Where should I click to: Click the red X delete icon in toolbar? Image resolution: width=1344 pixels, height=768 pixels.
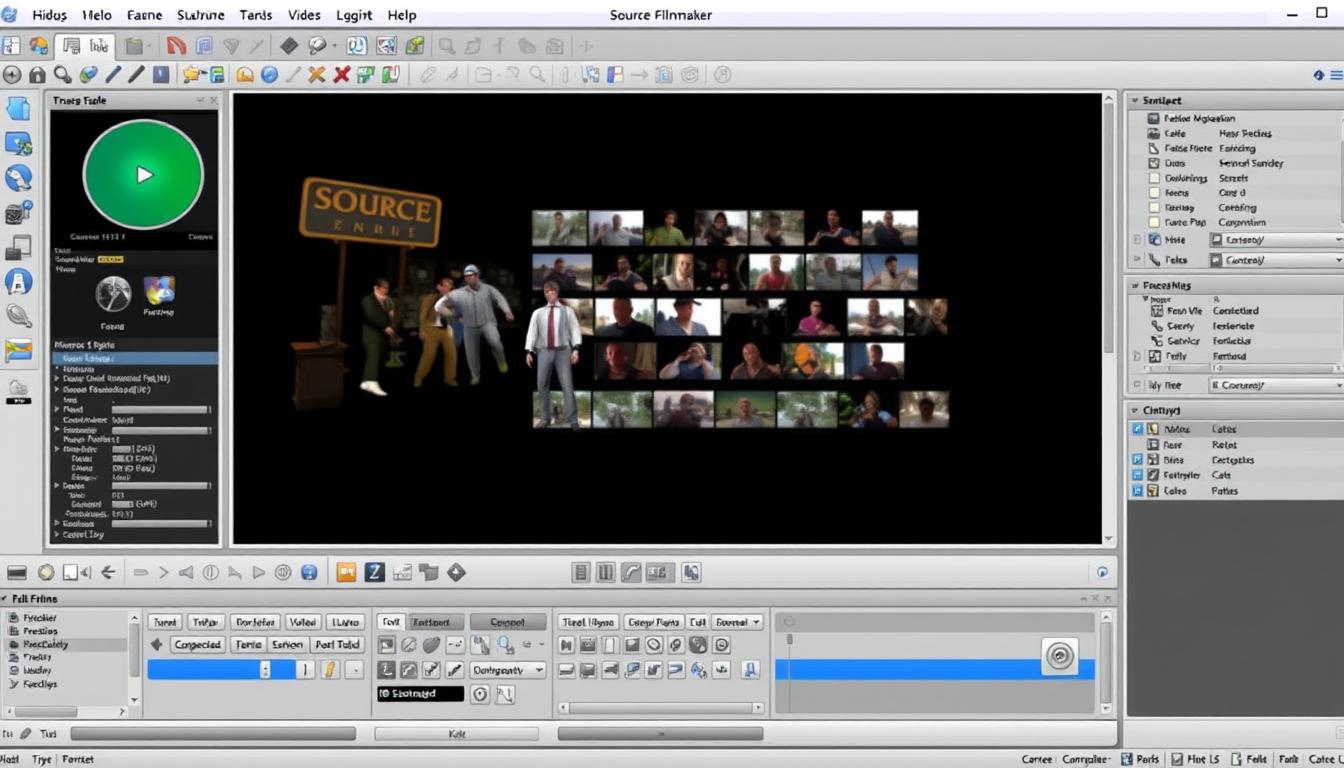341,74
